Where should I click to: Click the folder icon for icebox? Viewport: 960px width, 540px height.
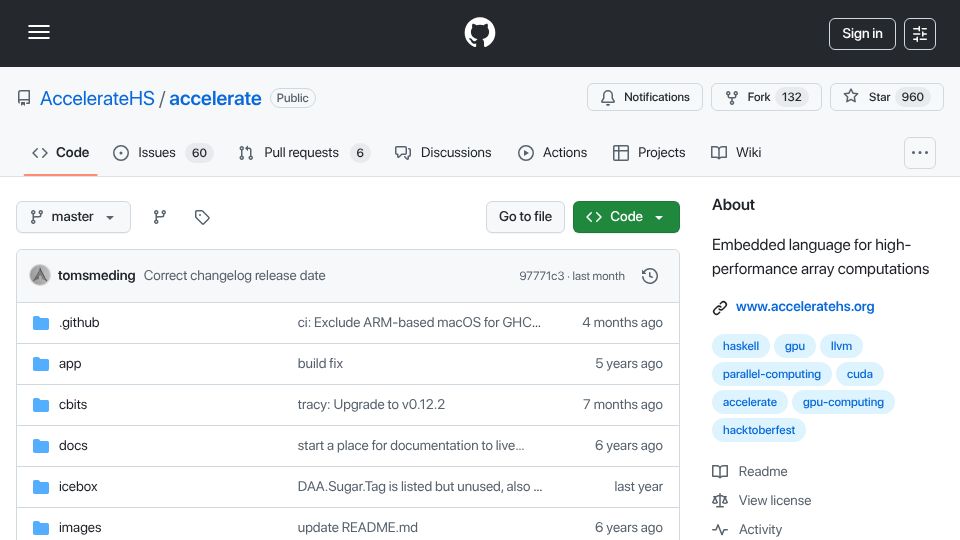[41, 487]
